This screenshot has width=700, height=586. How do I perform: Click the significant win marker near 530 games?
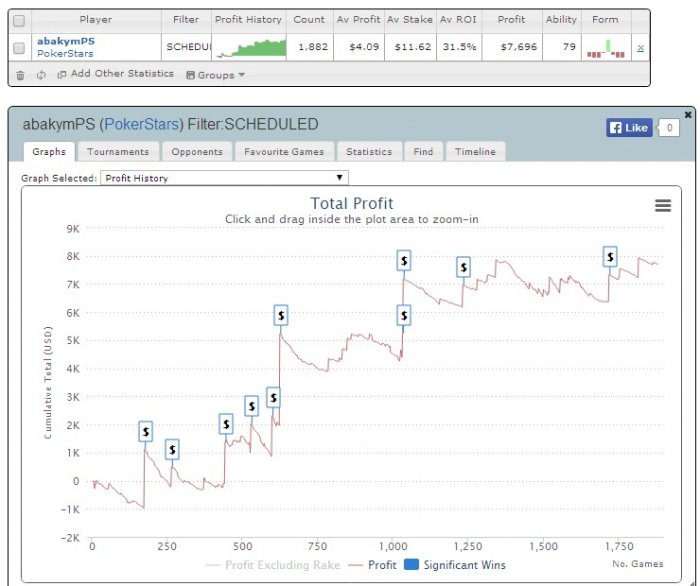click(251, 406)
